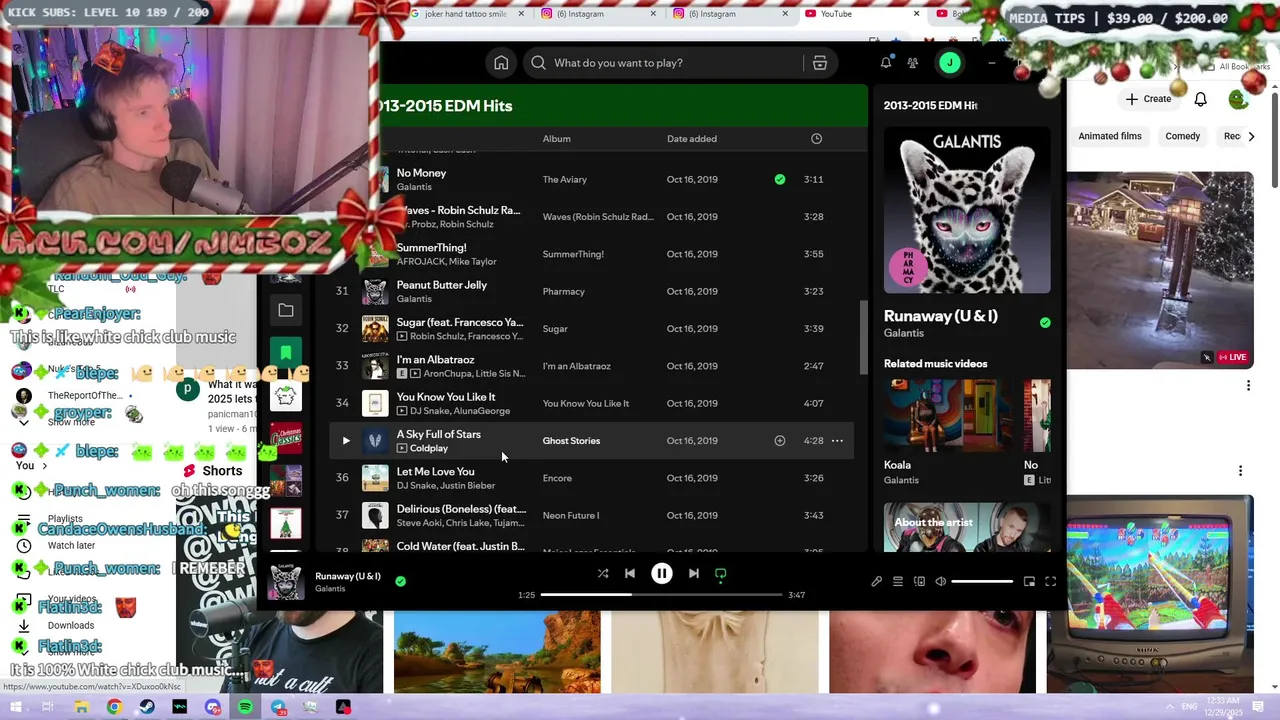
Task: Toggle shuffle in Spotify player
Action: tap(603, 573)
